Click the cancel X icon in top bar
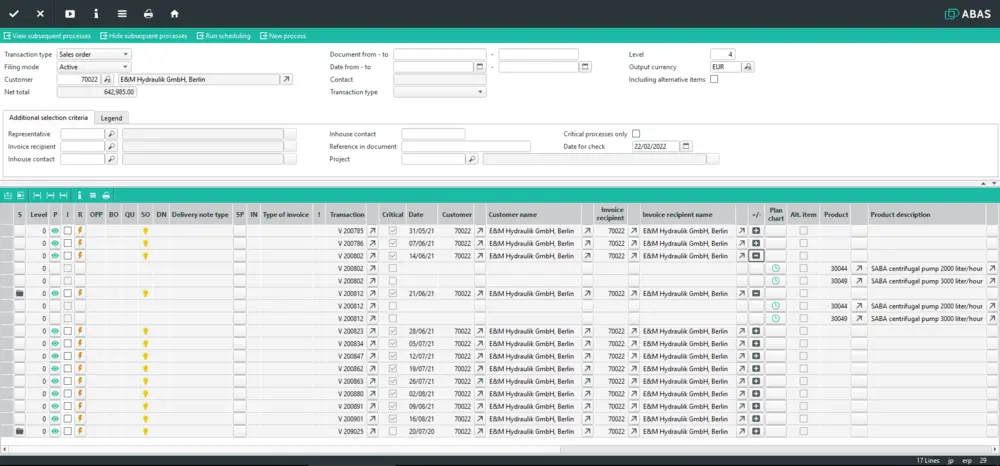The width and height of the screenshot is (1000, 466). (x=40, y=13)
